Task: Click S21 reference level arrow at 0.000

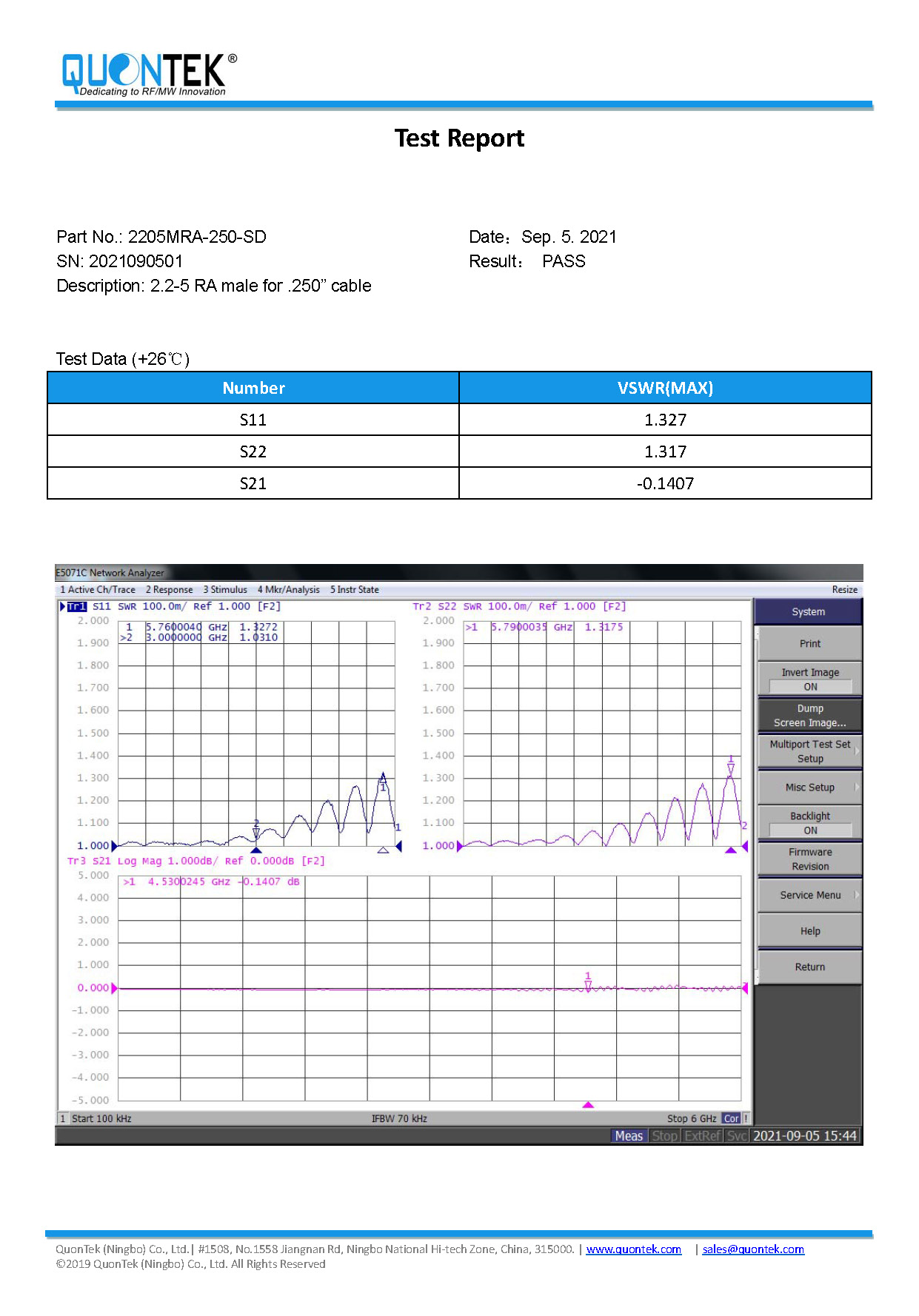Action: (x=114, y=988)
